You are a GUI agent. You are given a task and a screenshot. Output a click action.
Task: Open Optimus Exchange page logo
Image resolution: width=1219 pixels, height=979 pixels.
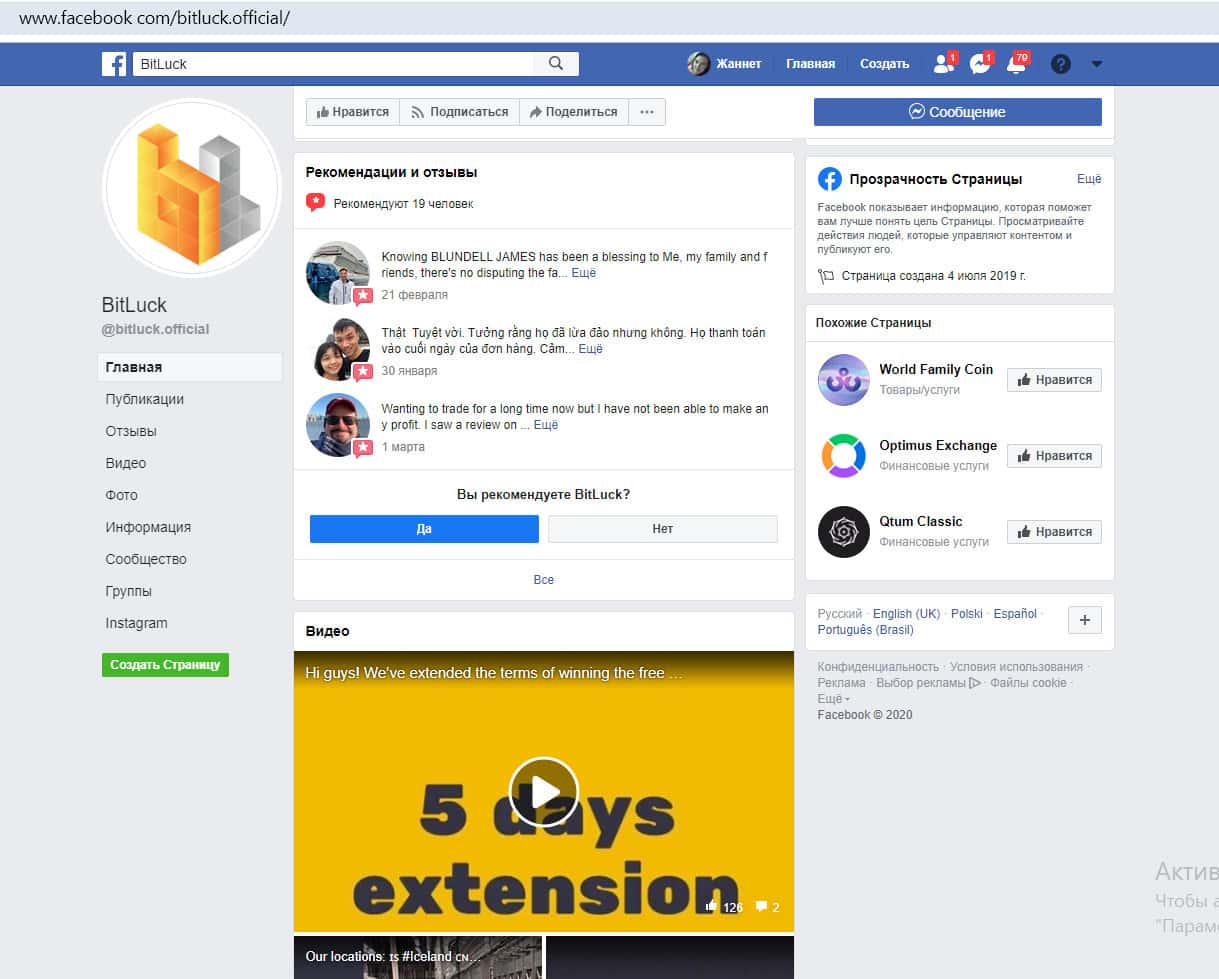pos(844,455)
